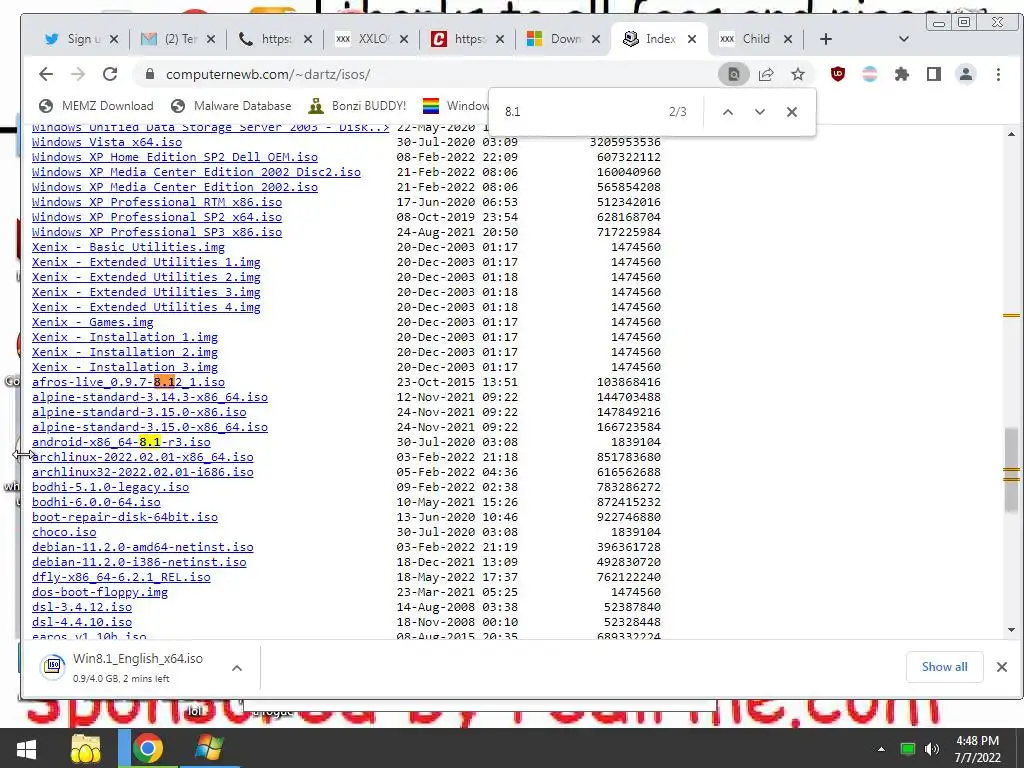
Task: Open MEMZ Download bookmark
Action: point(97,106)
